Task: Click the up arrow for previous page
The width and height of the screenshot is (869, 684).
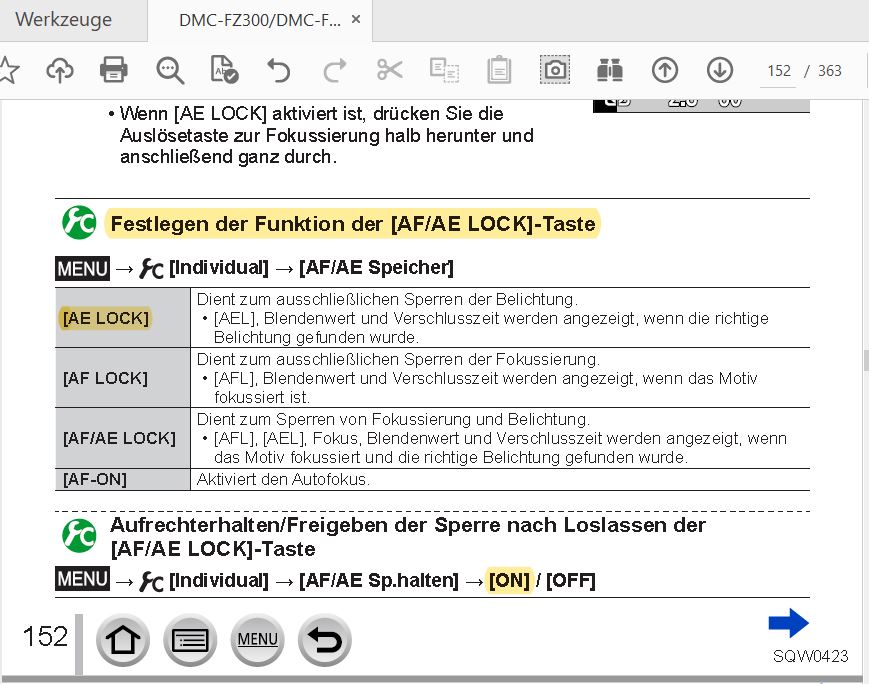Action: click(x=665, y=70)
